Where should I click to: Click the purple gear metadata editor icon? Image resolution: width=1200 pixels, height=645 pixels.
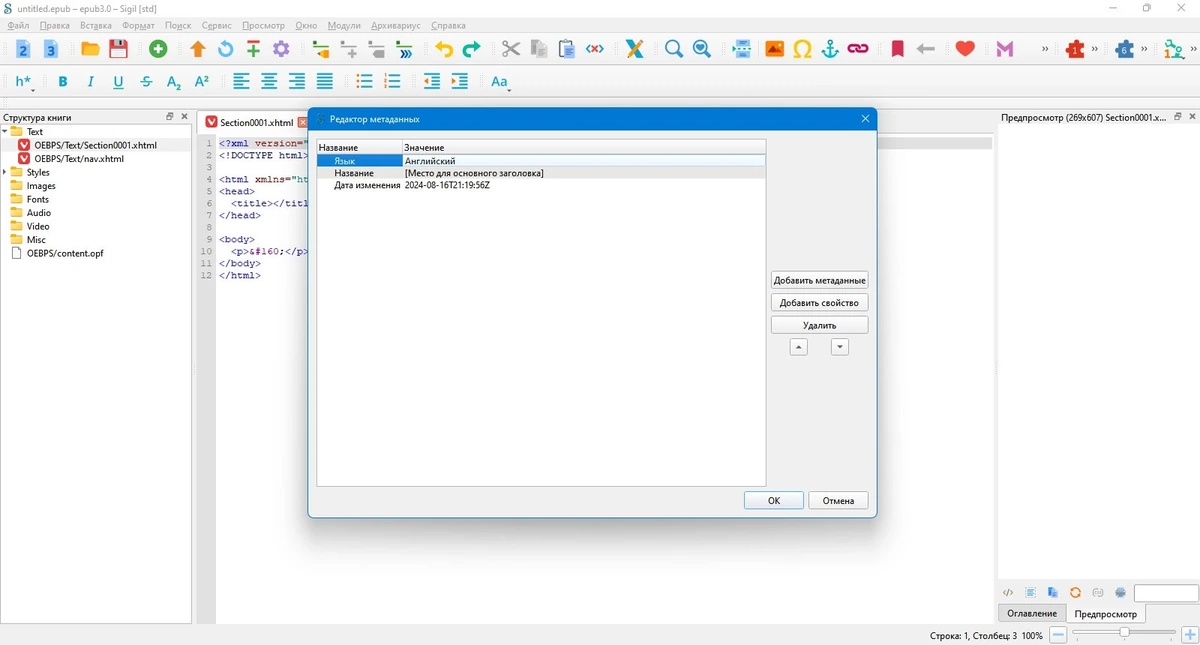coord(281,48)
